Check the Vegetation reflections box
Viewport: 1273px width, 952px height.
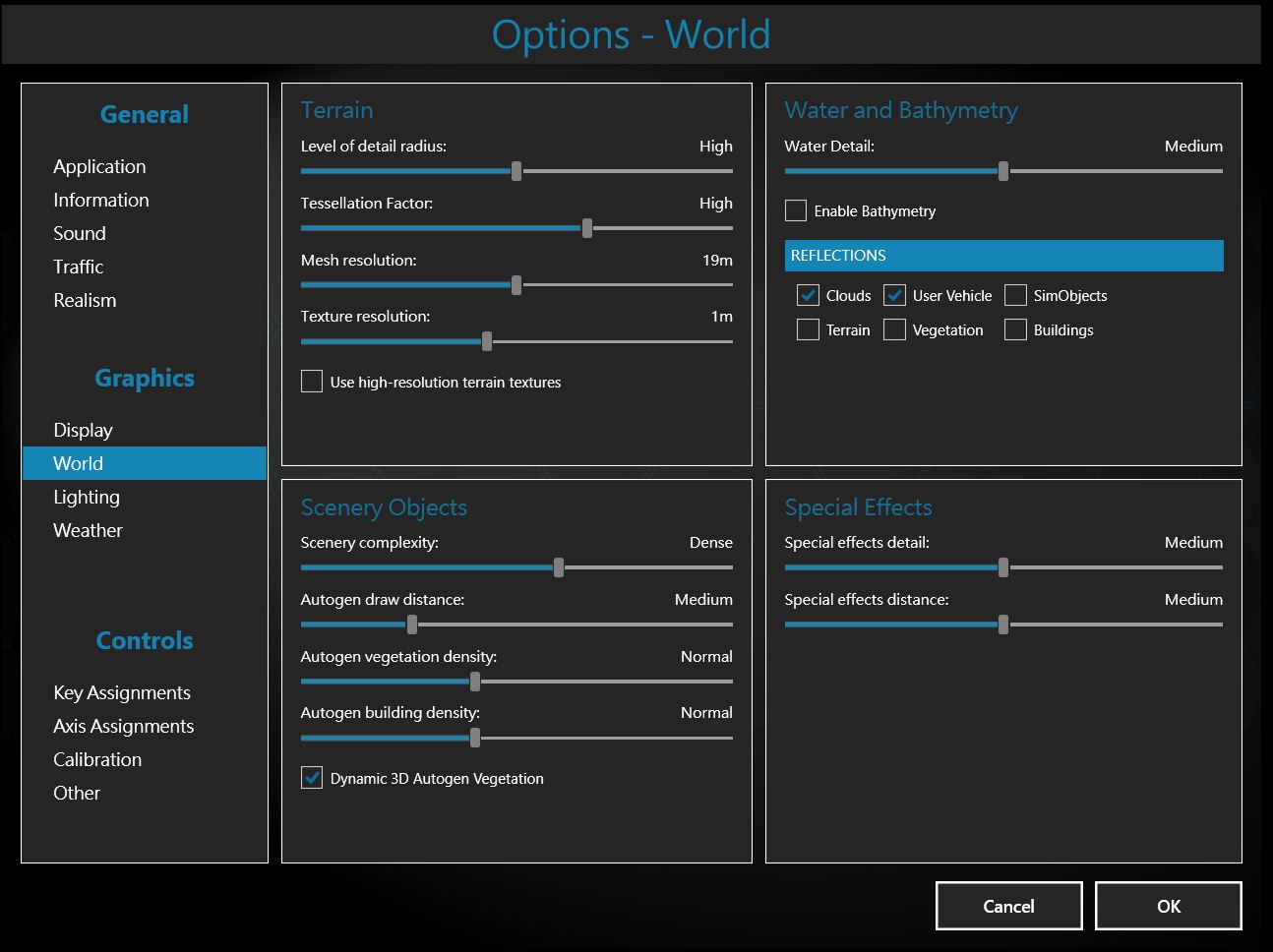(894, 330)
